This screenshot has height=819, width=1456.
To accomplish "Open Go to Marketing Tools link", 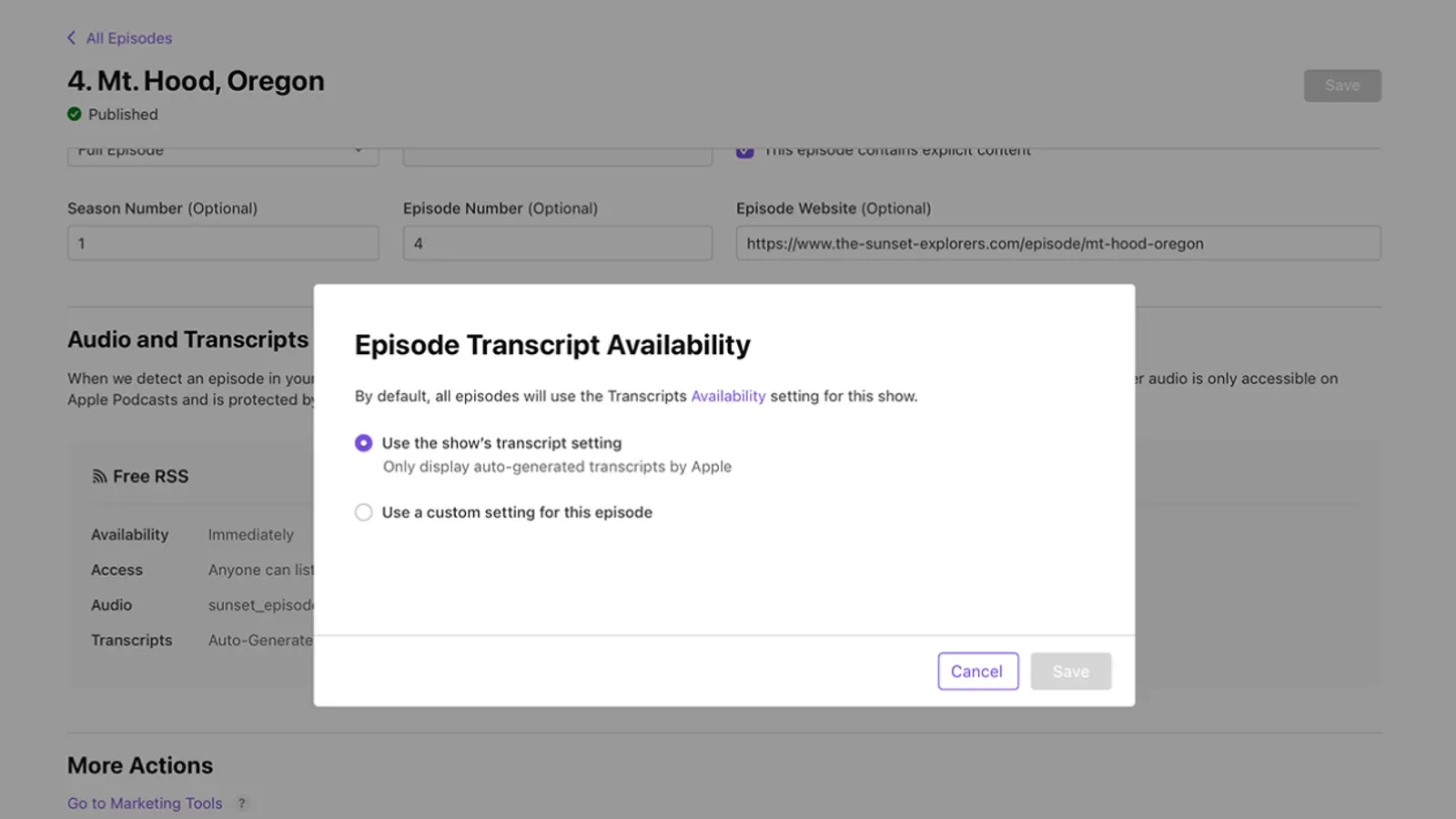I will [x=145, y=804].
